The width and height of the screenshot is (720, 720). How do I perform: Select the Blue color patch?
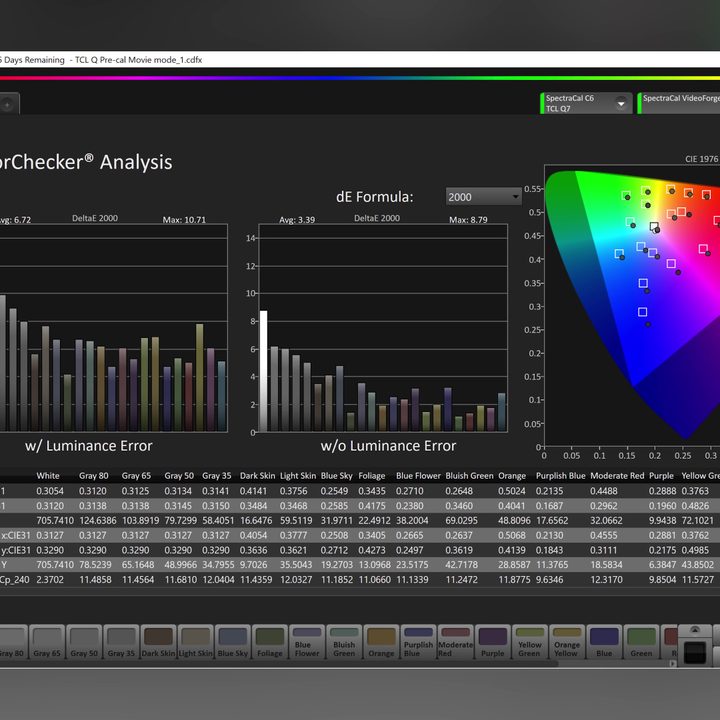(x=605, y=641)
